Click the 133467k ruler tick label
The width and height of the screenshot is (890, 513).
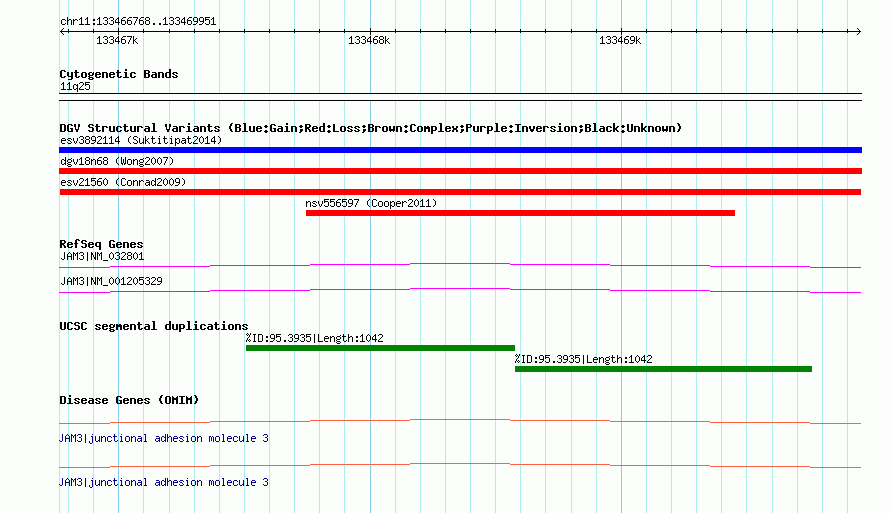tap(117, 40)
